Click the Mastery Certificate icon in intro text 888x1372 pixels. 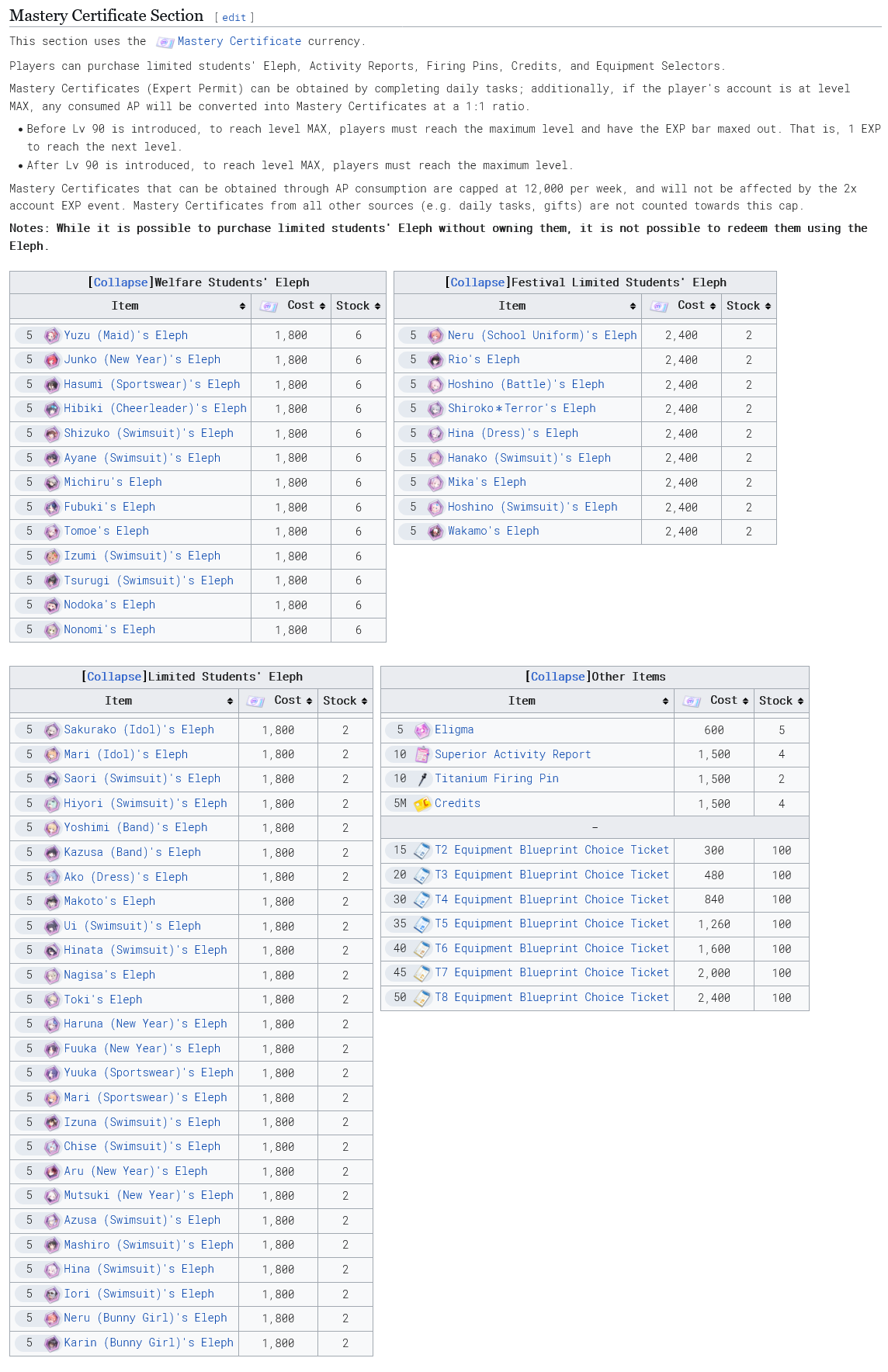coord(165,43)
